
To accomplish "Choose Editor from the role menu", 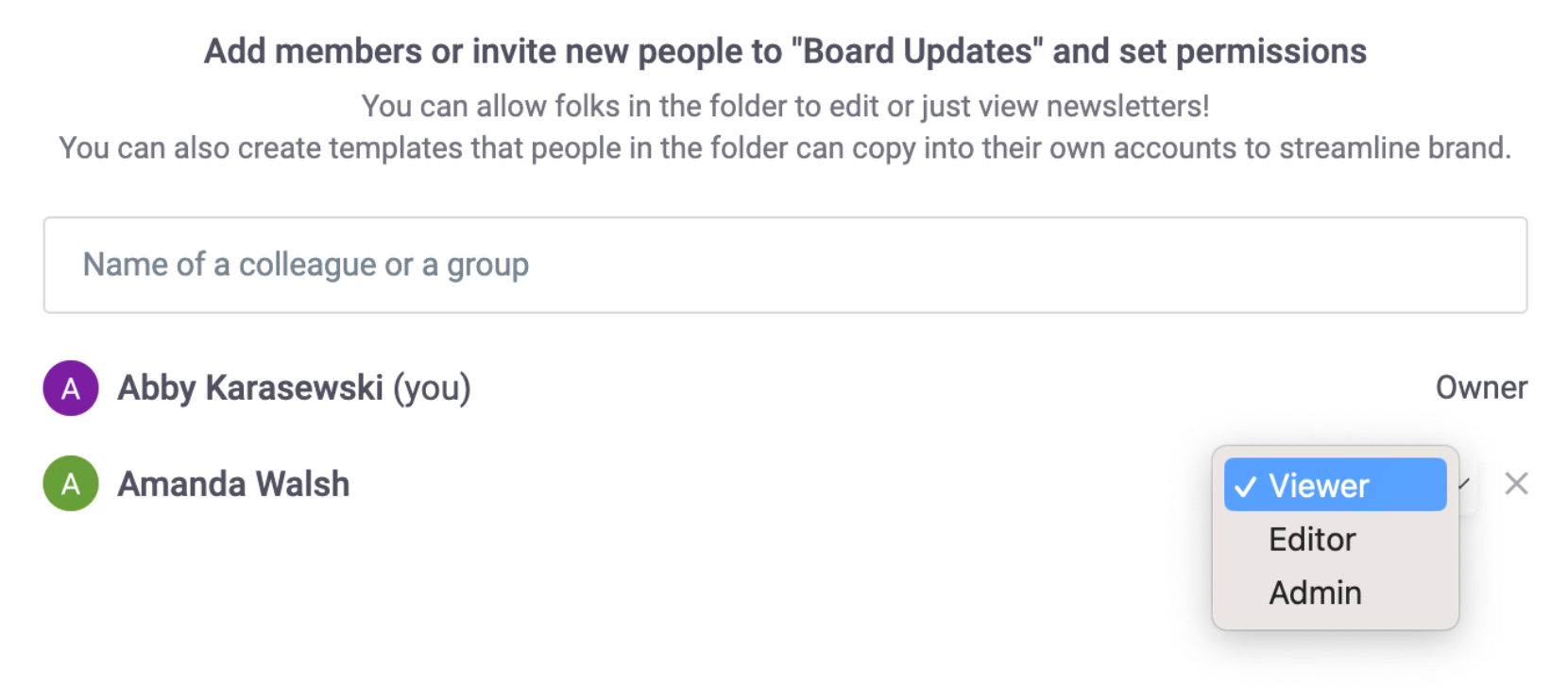I will coord(1312,540).
